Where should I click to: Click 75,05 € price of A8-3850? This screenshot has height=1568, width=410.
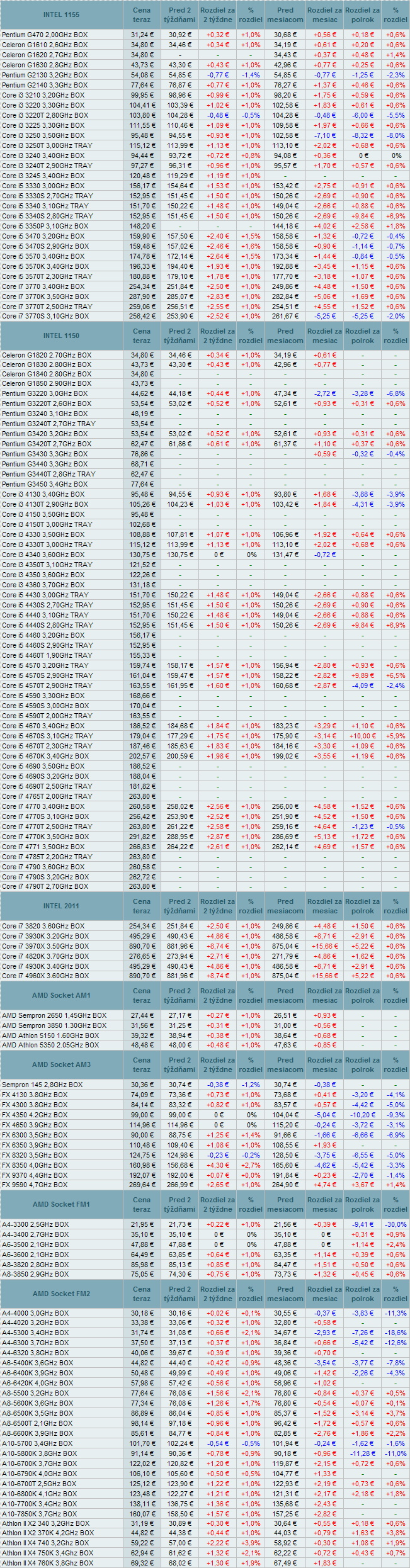point(142,1274)
